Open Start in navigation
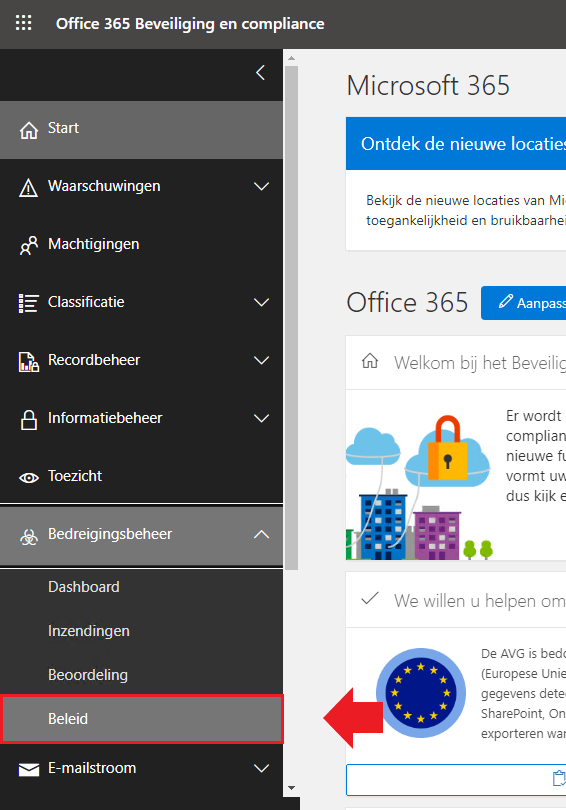This screenshot has width=566, height=810. coord(142,130)
